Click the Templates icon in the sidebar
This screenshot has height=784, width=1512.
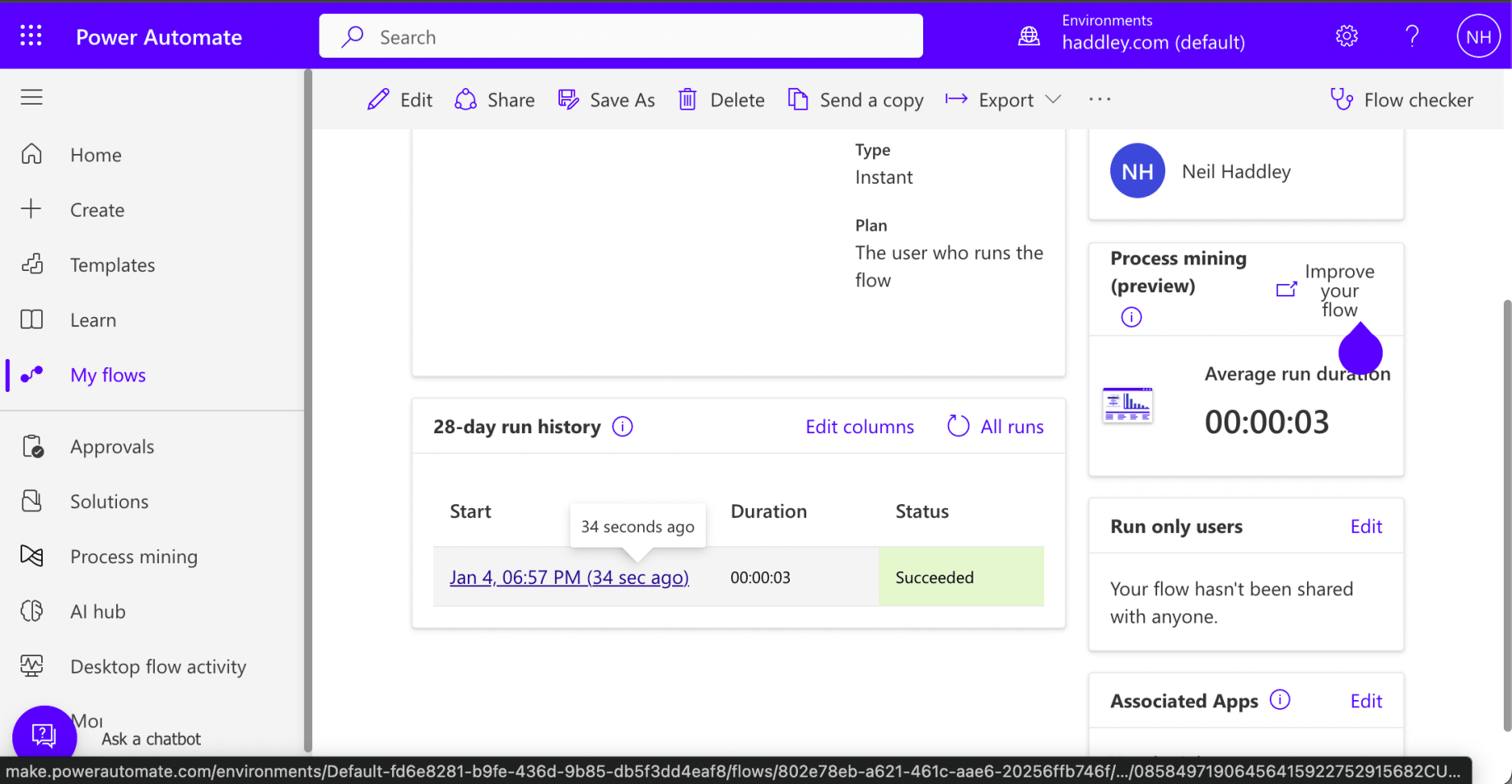point(31,264)
